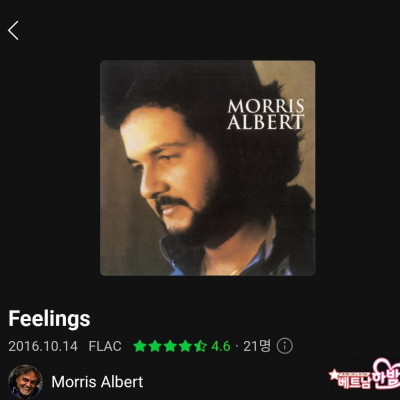Image resolution: width=400 pixels, height=400 pixels.
Task: View the 21명 reviewer count
Action: (257, 346)
